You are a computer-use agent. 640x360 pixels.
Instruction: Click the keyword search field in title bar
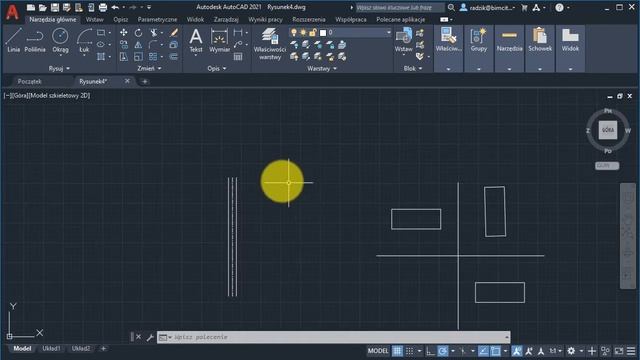[x=400, y=7]
